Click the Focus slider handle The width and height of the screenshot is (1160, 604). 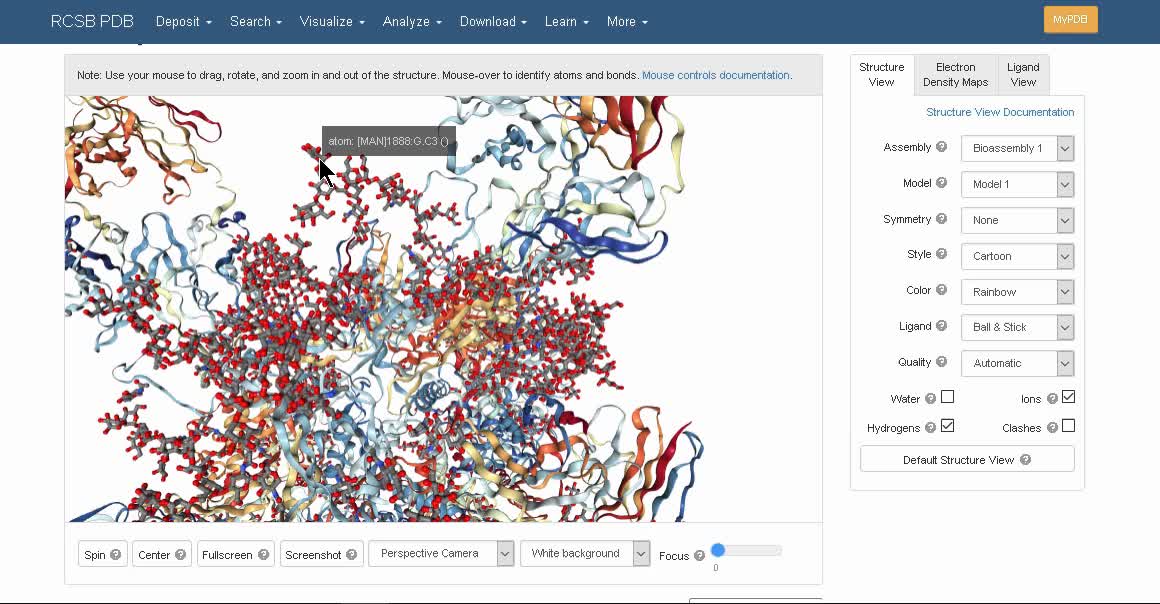coord(718,550)
